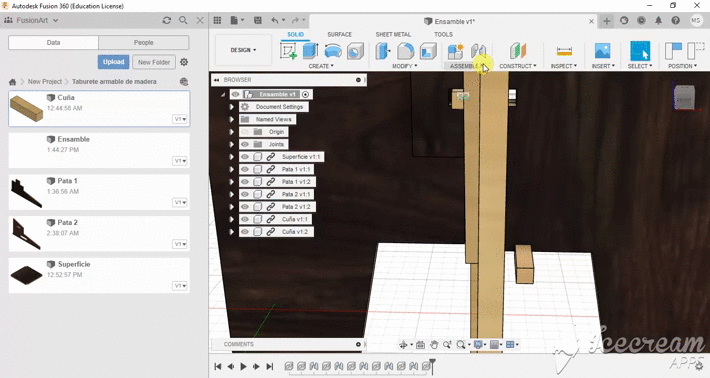
Task: Click the New Folder button
Action: tap(154, 62)
